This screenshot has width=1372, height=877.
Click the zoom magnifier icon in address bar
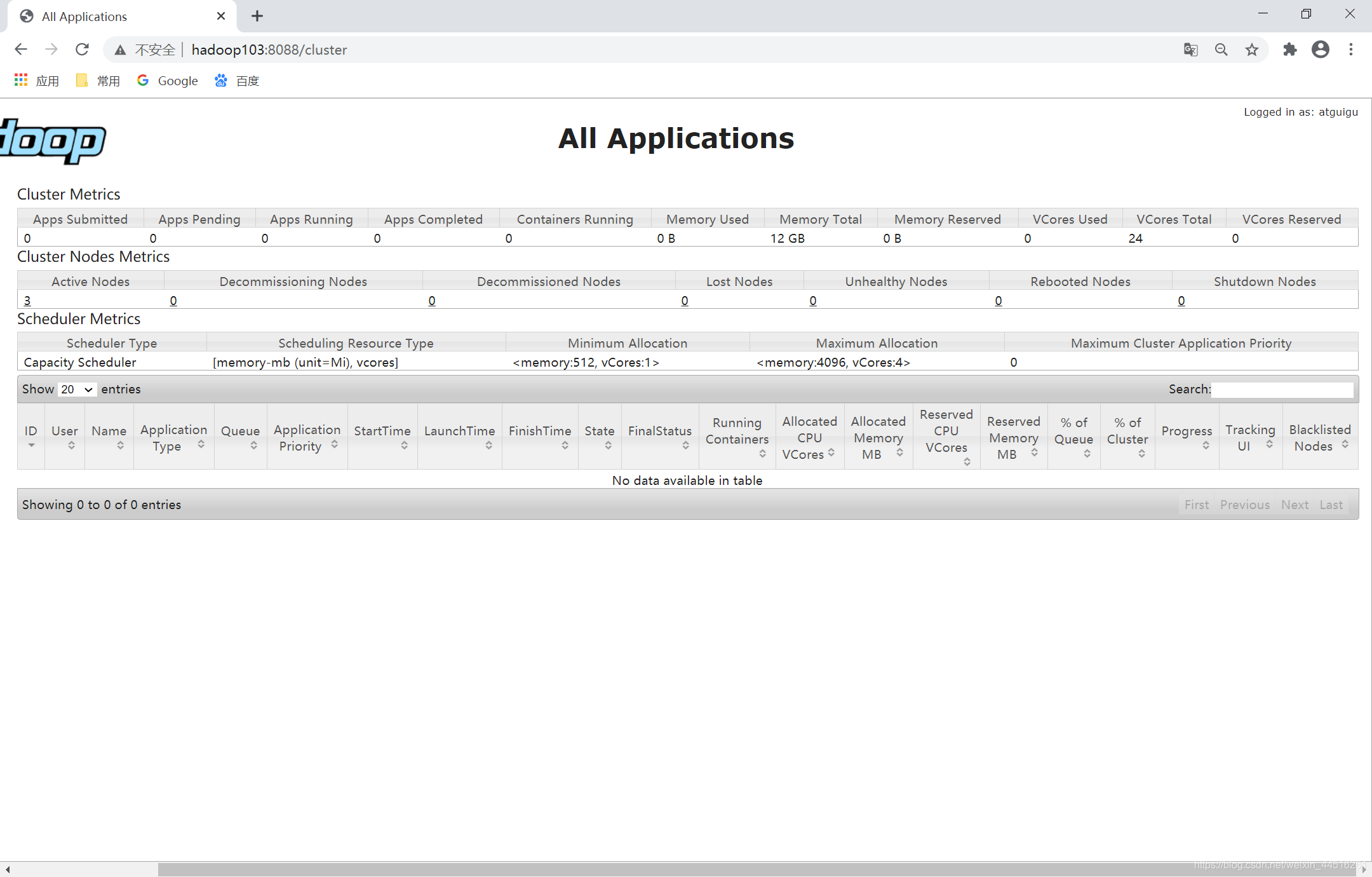click(1221, 50)
